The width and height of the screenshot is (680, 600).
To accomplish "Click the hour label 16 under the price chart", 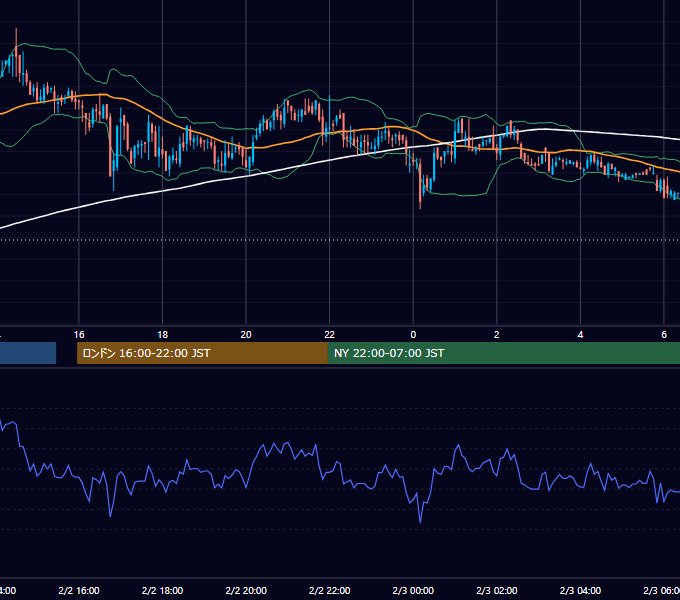I will click(x=79, y=335).
